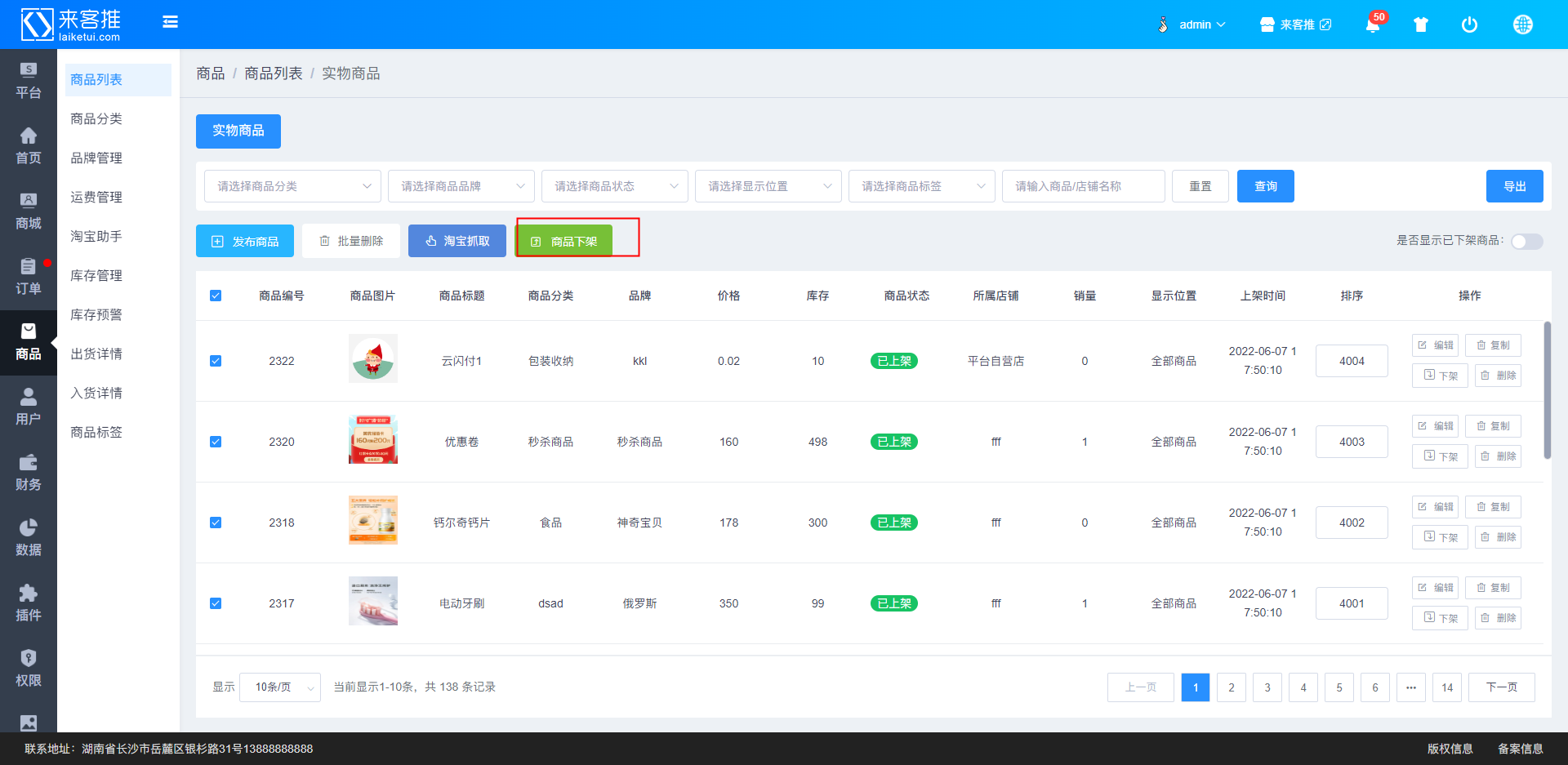The width and height of the screenshot is (1568, 765).
Task: Select 品牌管理 in the submenu
Action: tap(118, 158)
